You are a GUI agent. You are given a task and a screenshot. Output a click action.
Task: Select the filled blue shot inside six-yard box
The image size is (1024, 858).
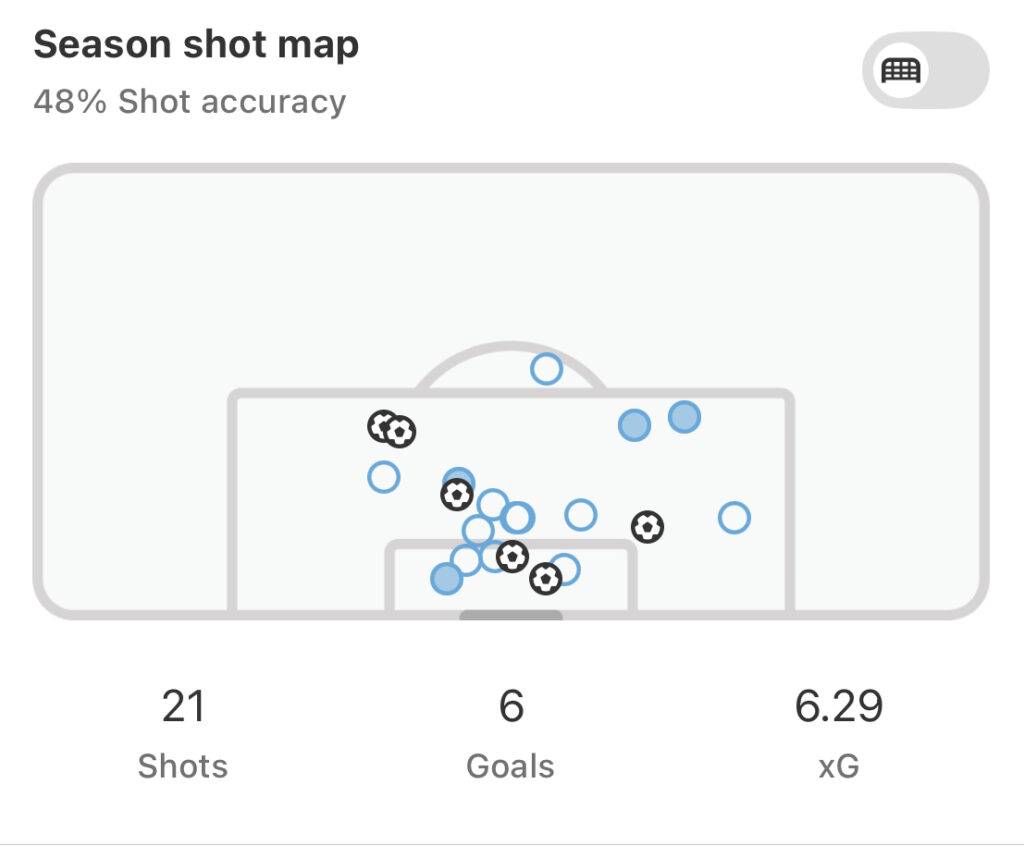point(447,579)
